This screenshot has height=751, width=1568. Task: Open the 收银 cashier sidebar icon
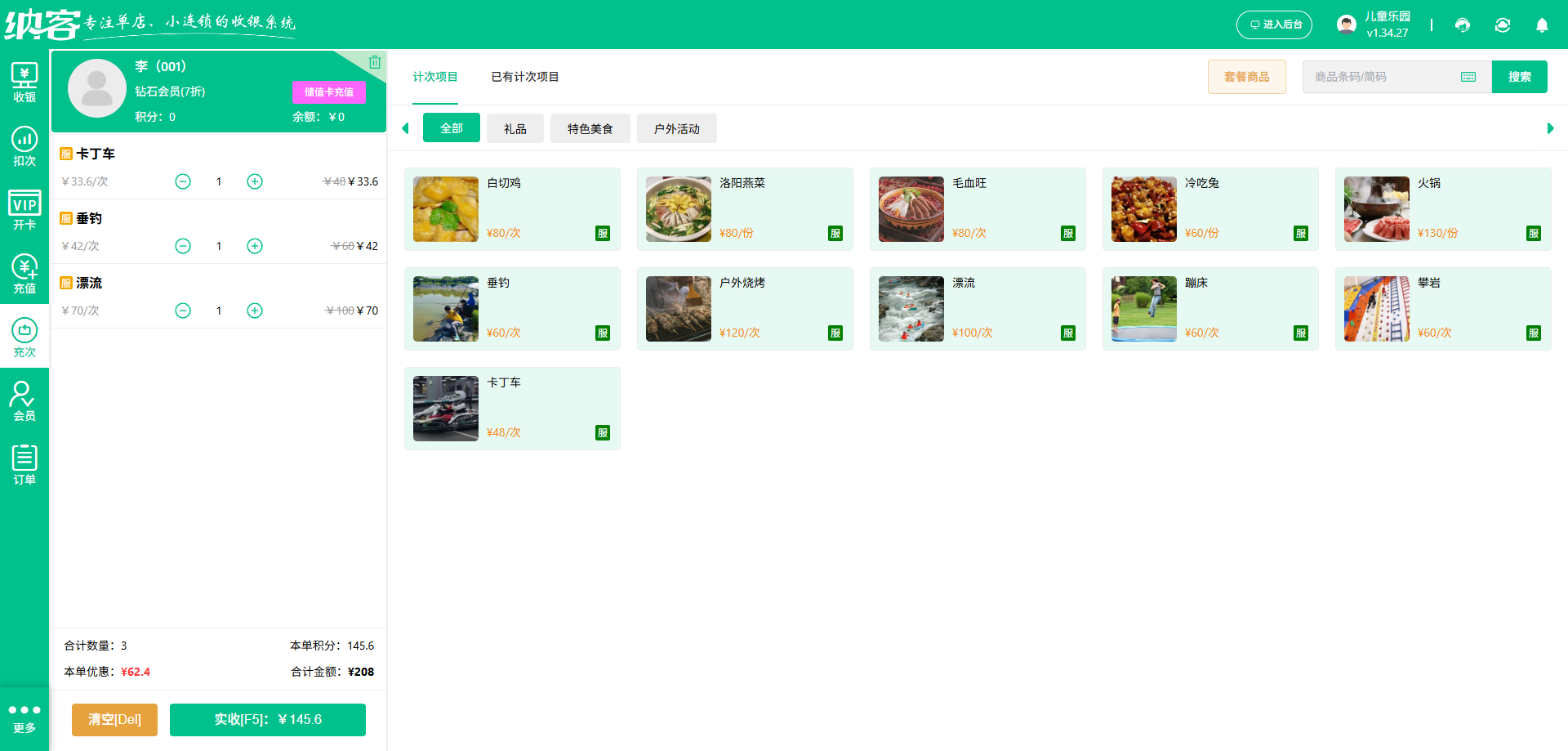[24, 83]
